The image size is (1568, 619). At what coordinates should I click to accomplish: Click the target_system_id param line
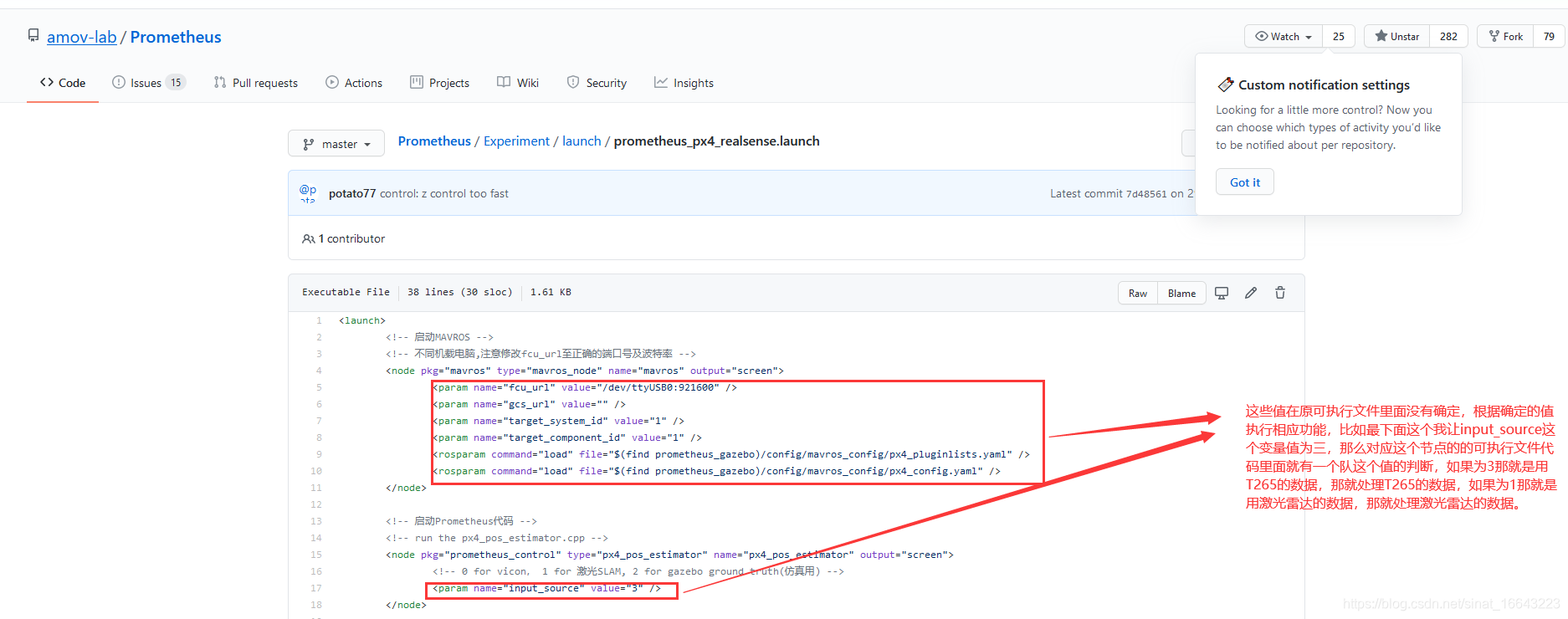tap(558, 421)
